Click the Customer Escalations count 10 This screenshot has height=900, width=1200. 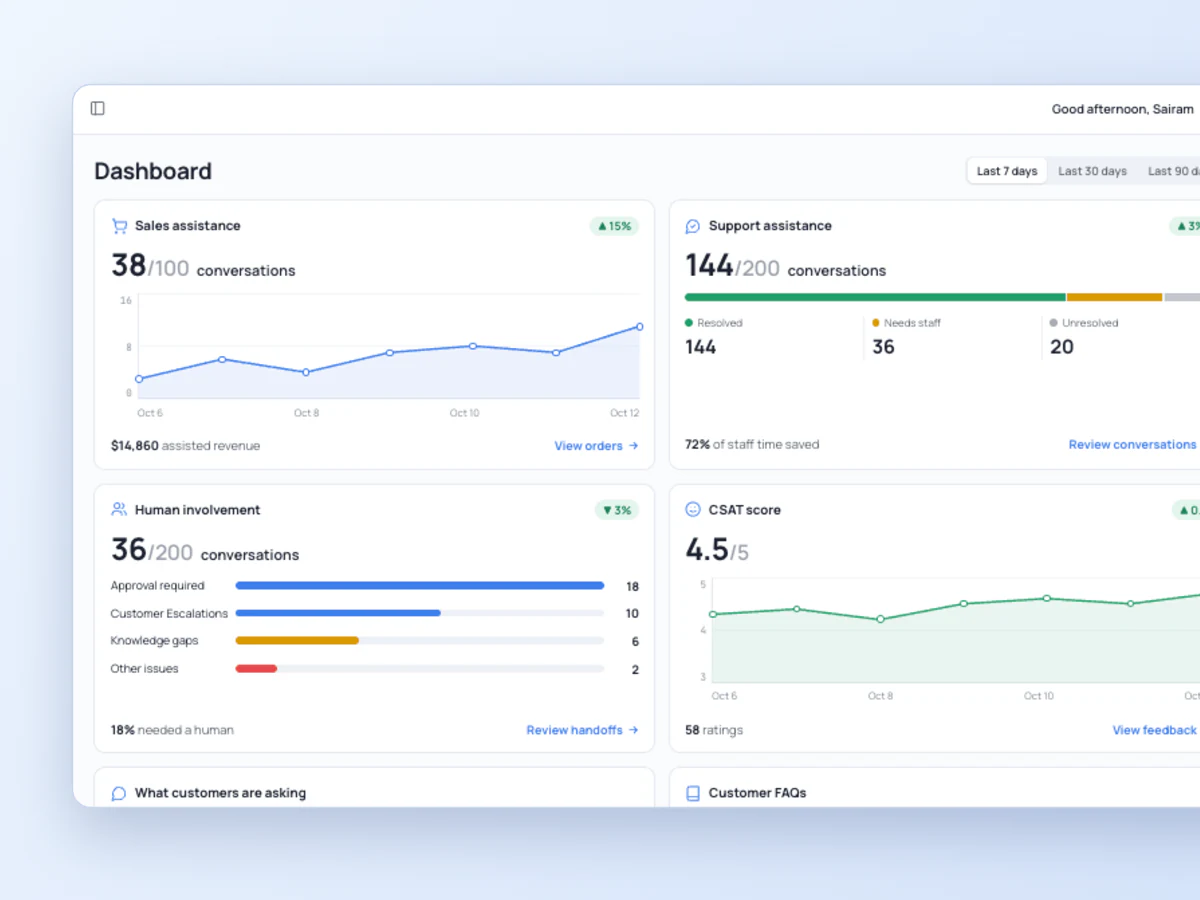pyautogui.click(x=632, y=614)
